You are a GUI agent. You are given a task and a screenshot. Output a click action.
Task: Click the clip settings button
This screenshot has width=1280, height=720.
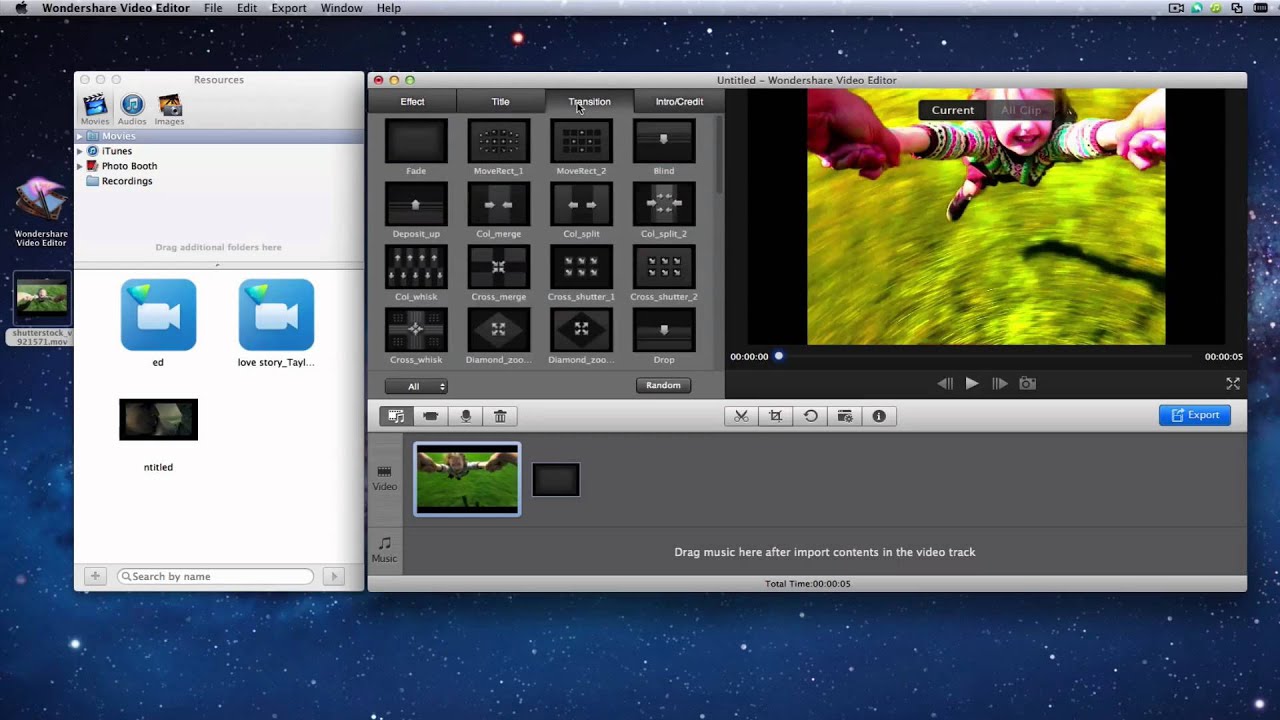[x=845, y=416]
